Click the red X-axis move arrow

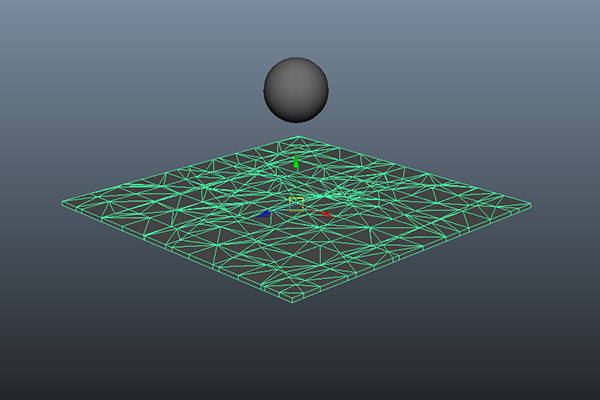tap(326, 214)
